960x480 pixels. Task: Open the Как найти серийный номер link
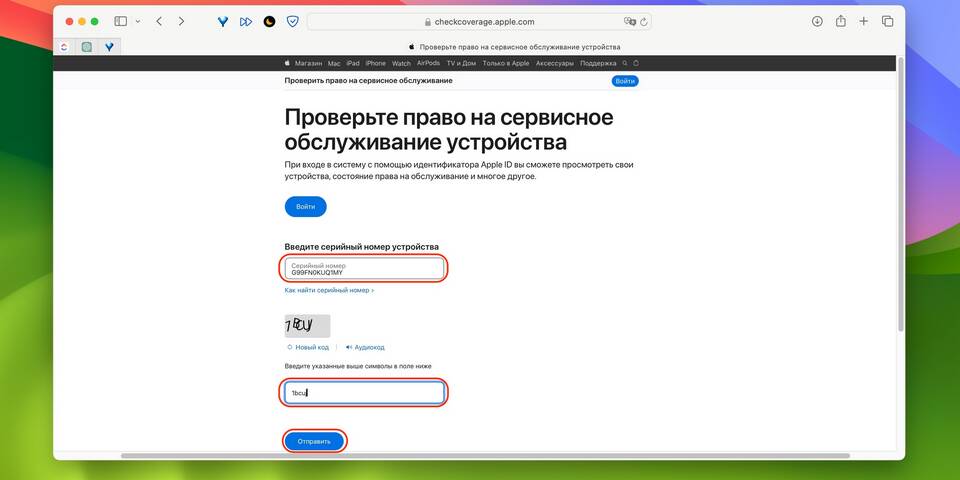coord(329,290)
